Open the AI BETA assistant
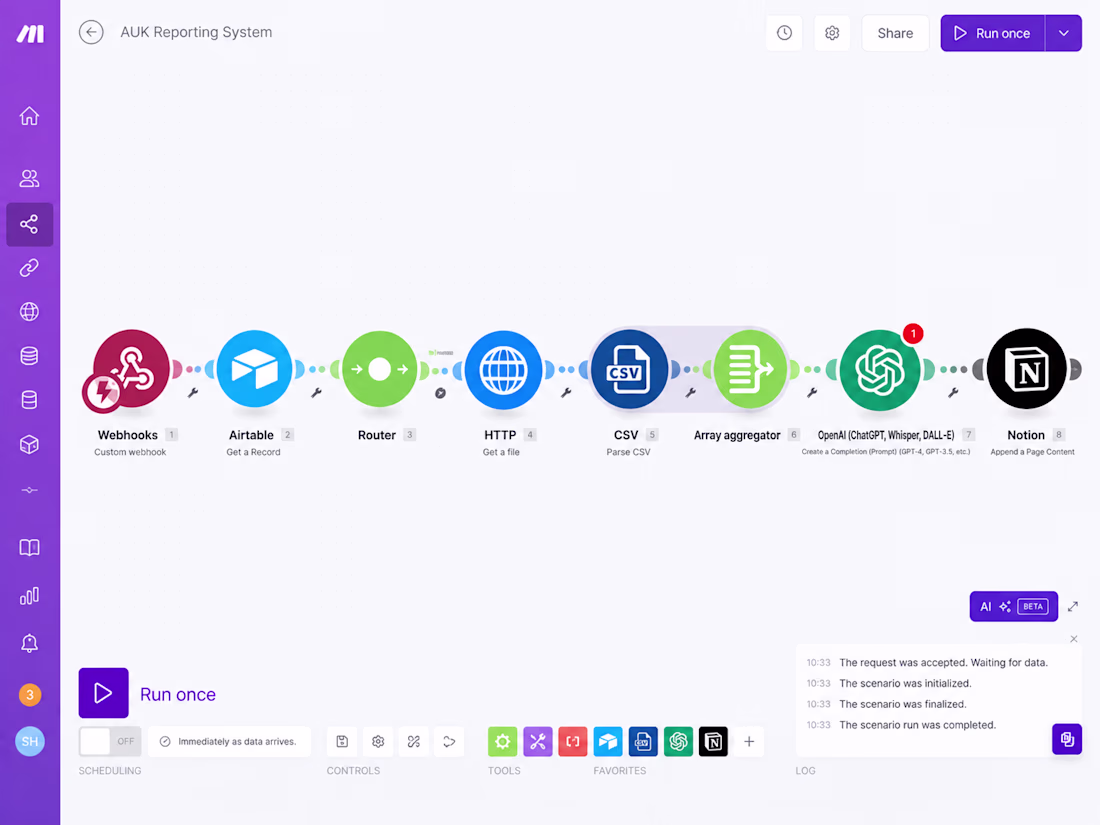The image size is (1100, 825). pos(1014,606)
